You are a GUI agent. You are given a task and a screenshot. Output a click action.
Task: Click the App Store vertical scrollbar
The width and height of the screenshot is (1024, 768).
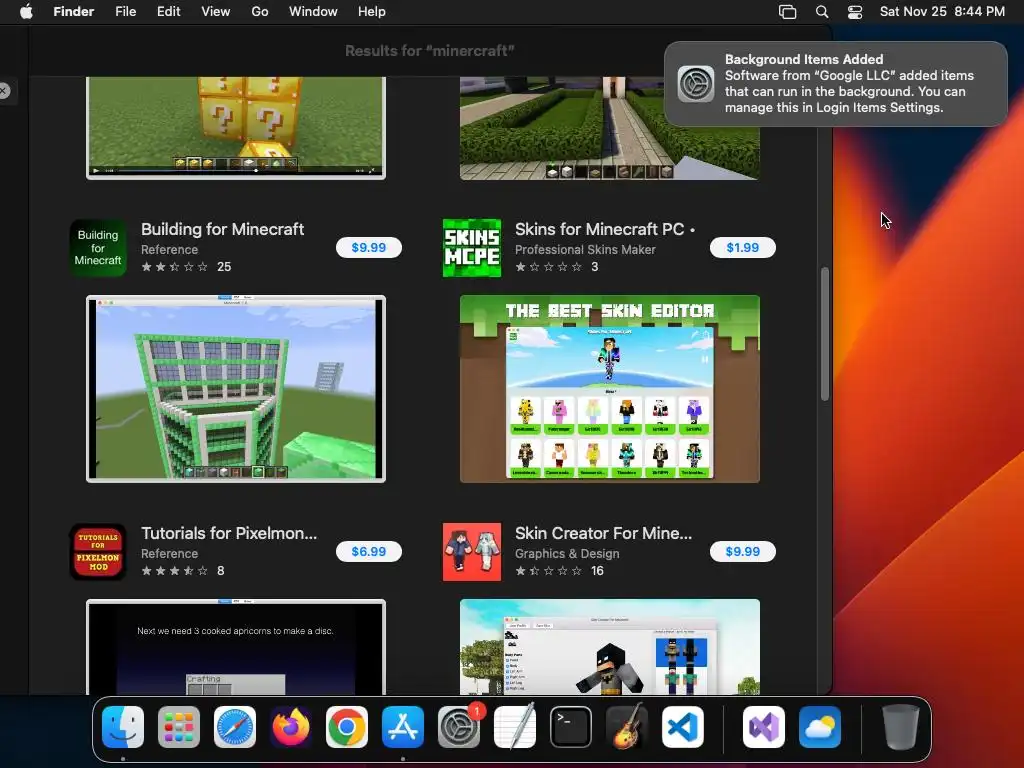[825, 334]
